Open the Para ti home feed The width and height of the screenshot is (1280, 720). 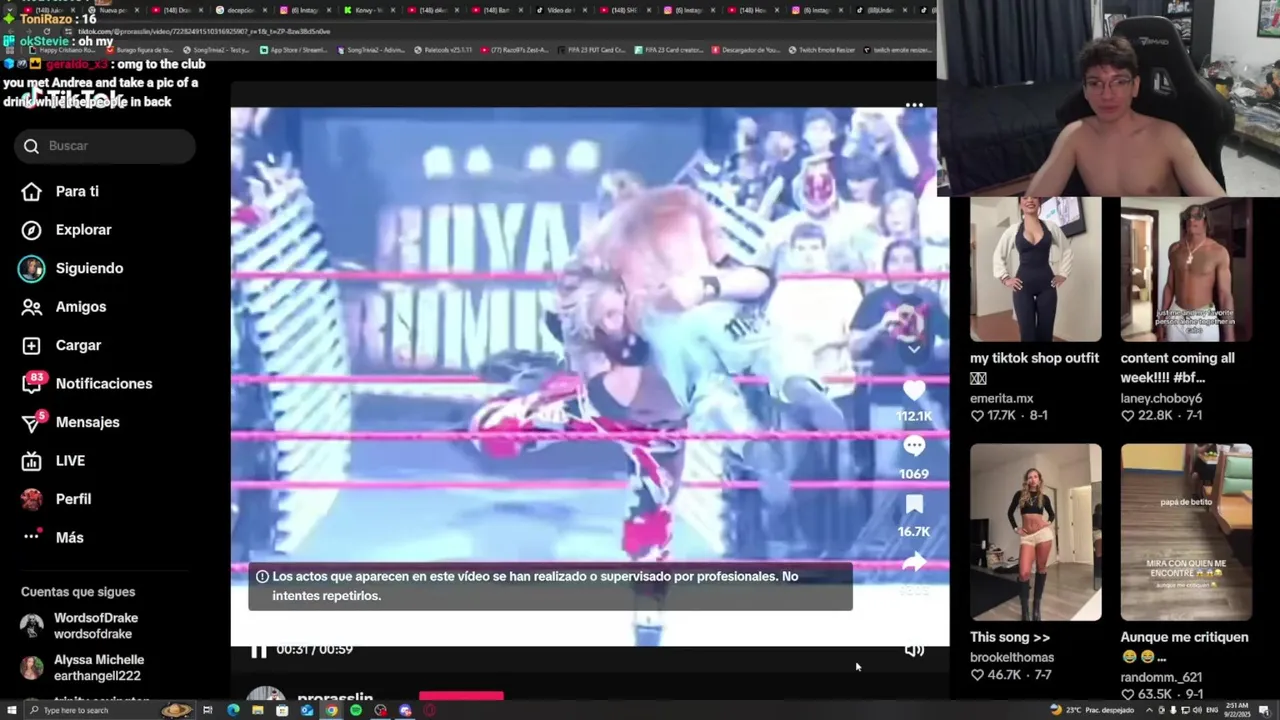click(x=60, y=191)
